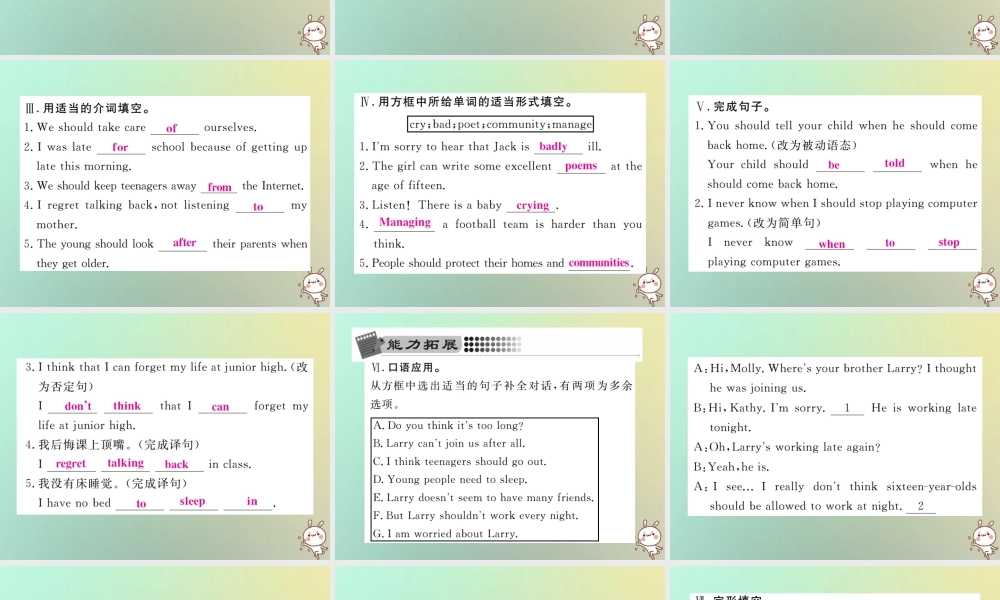Click the word box 'cry;bad;poet;community;manage'
1000x600 pixels.
click(x=501, y=124)
